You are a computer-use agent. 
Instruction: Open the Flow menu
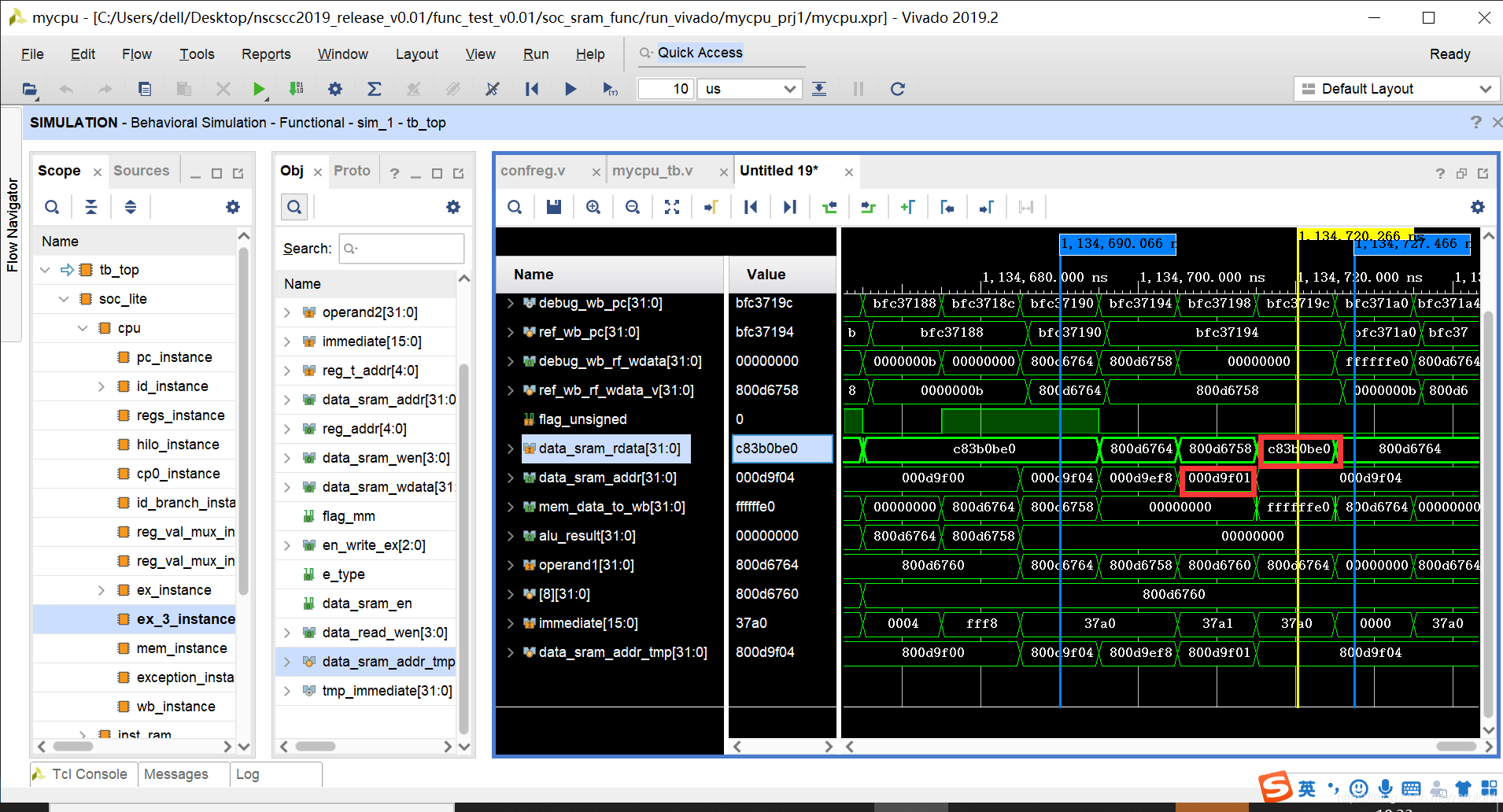(x=137, y=54)
